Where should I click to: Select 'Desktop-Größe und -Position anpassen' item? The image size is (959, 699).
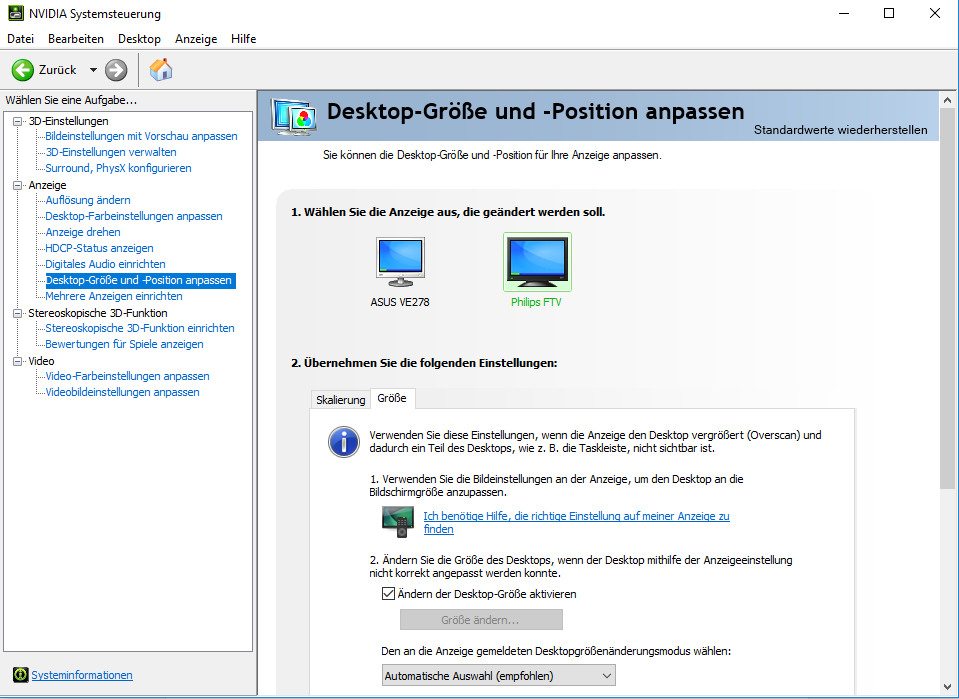[141, 280]
